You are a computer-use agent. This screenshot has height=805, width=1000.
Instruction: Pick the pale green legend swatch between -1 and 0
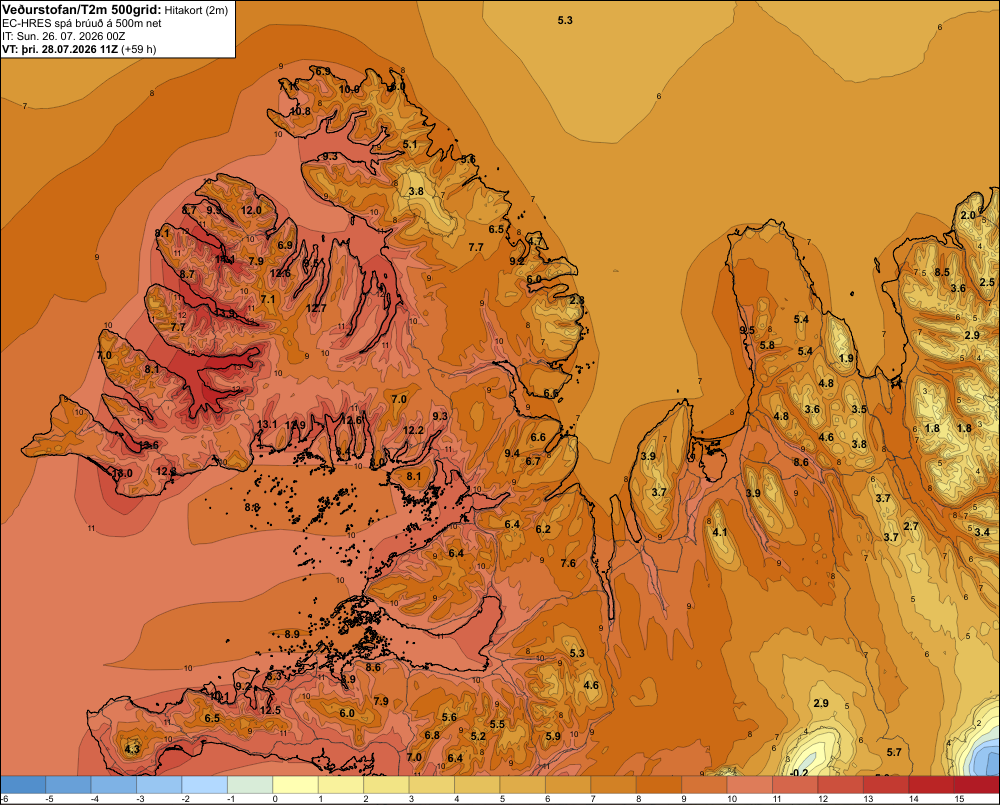click(x=250, y=785)
